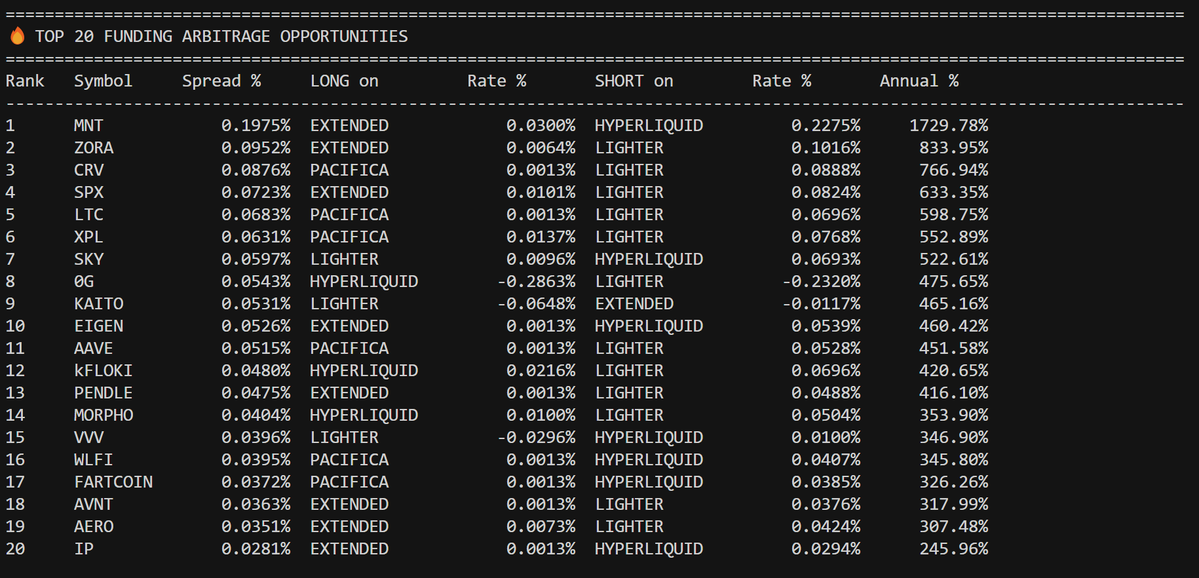Select the KAITO symbol text
This screenshot has height=578, width=1199.
click(99, 304)
